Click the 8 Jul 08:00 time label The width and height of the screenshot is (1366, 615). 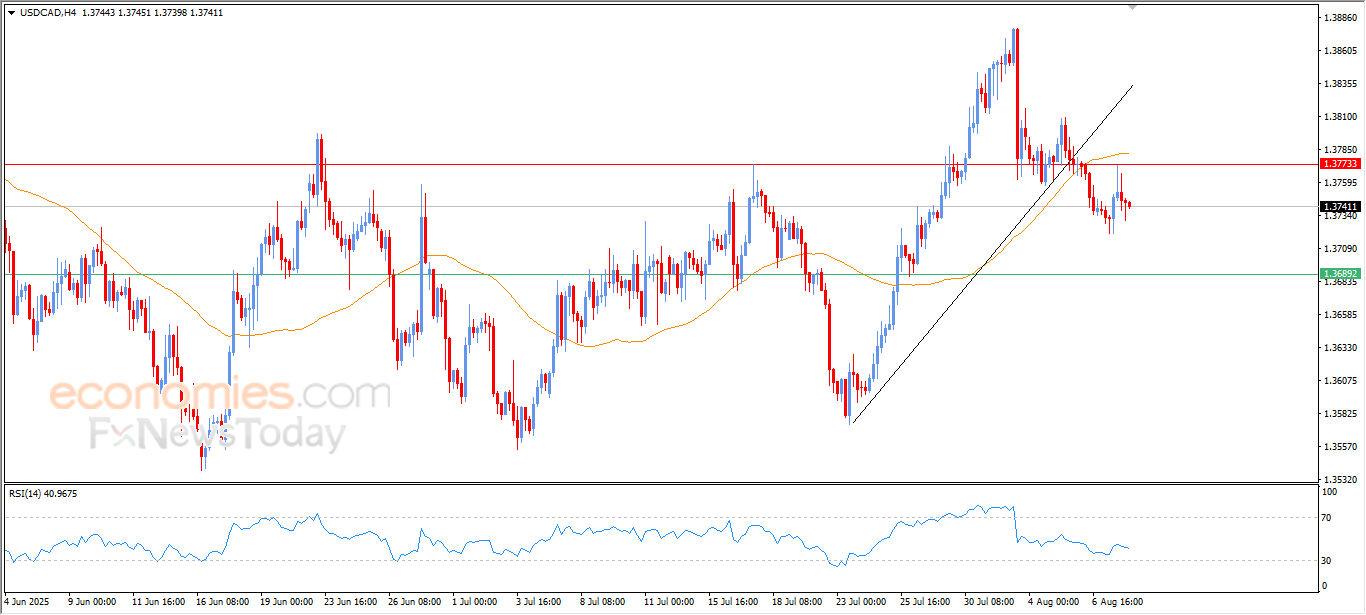click(x=604, y=602)
